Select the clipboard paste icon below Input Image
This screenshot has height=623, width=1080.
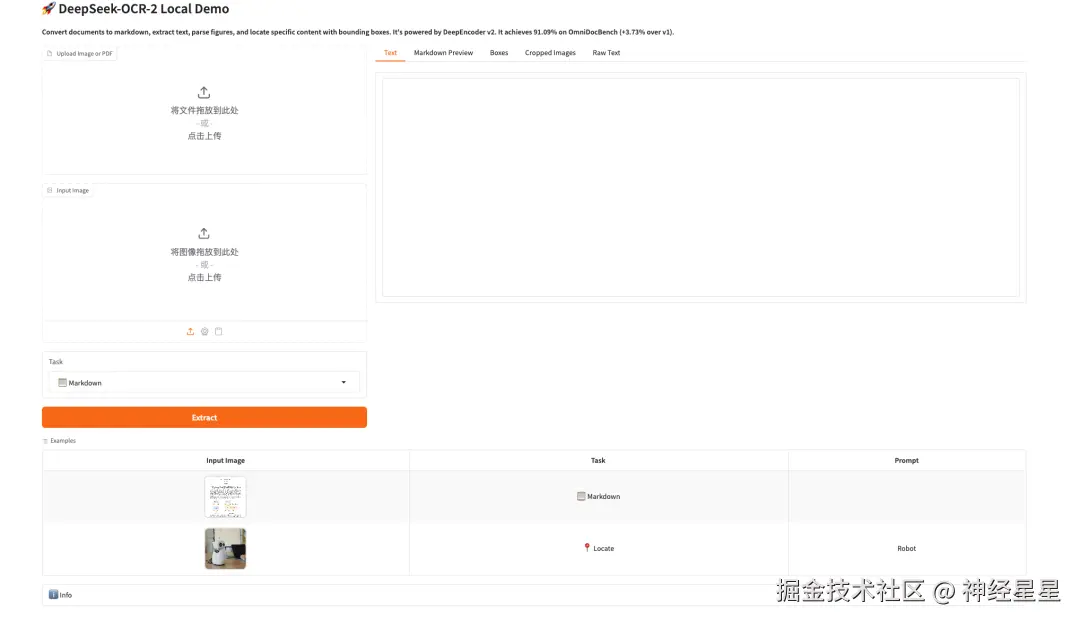tap(218, 332)
